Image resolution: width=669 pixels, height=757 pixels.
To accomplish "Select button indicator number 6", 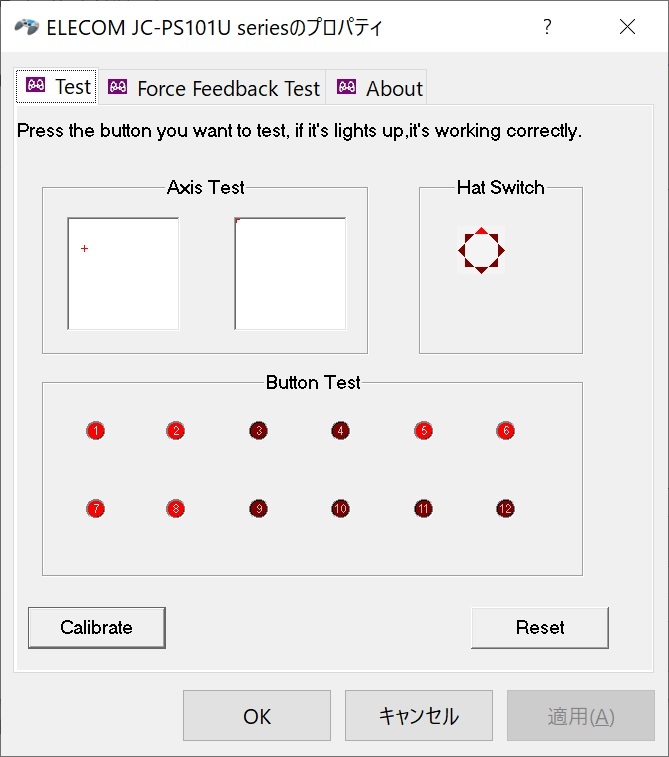I will (x=505, y=431).
